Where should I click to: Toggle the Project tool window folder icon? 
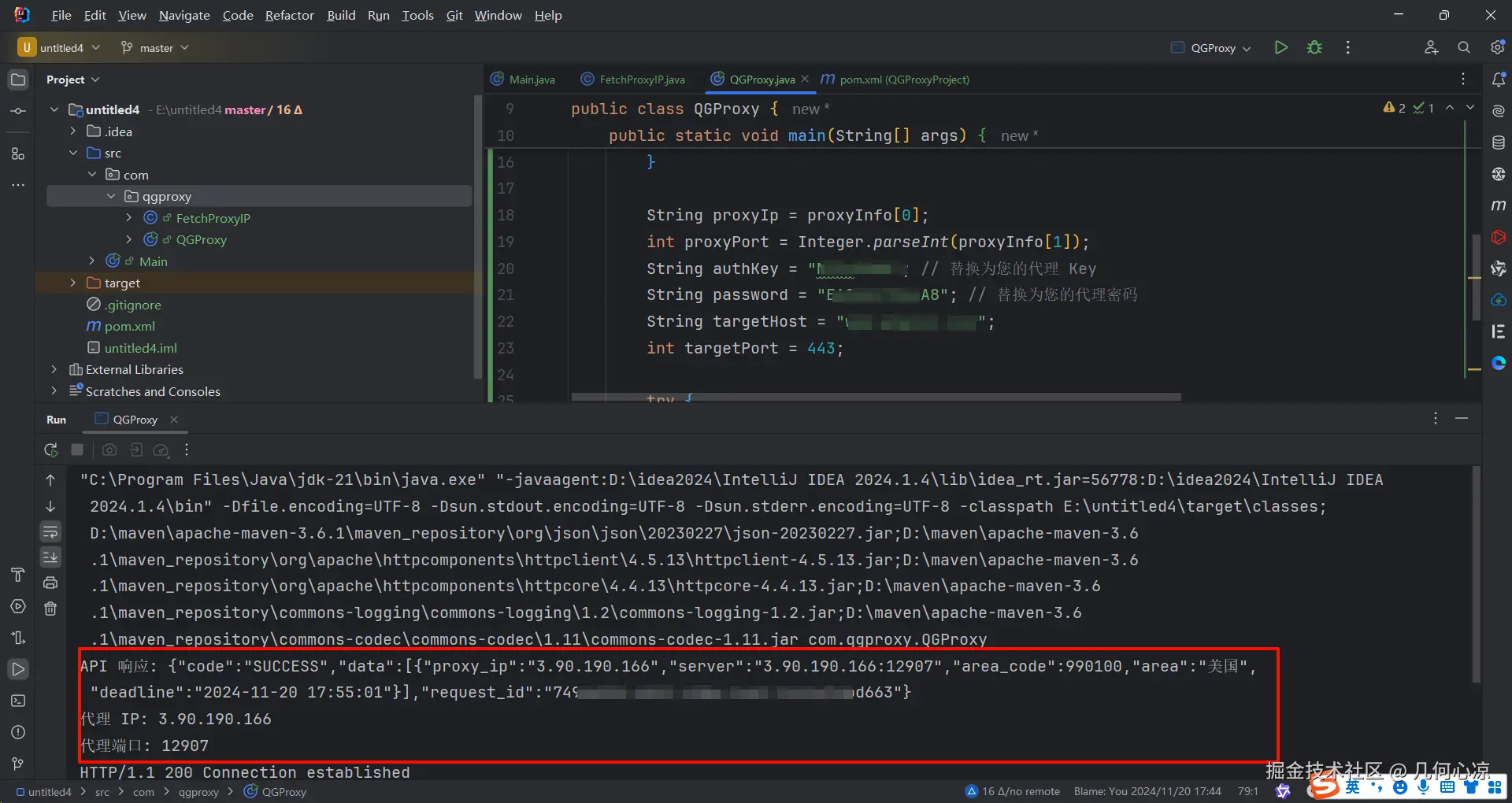tap(18, 80)
